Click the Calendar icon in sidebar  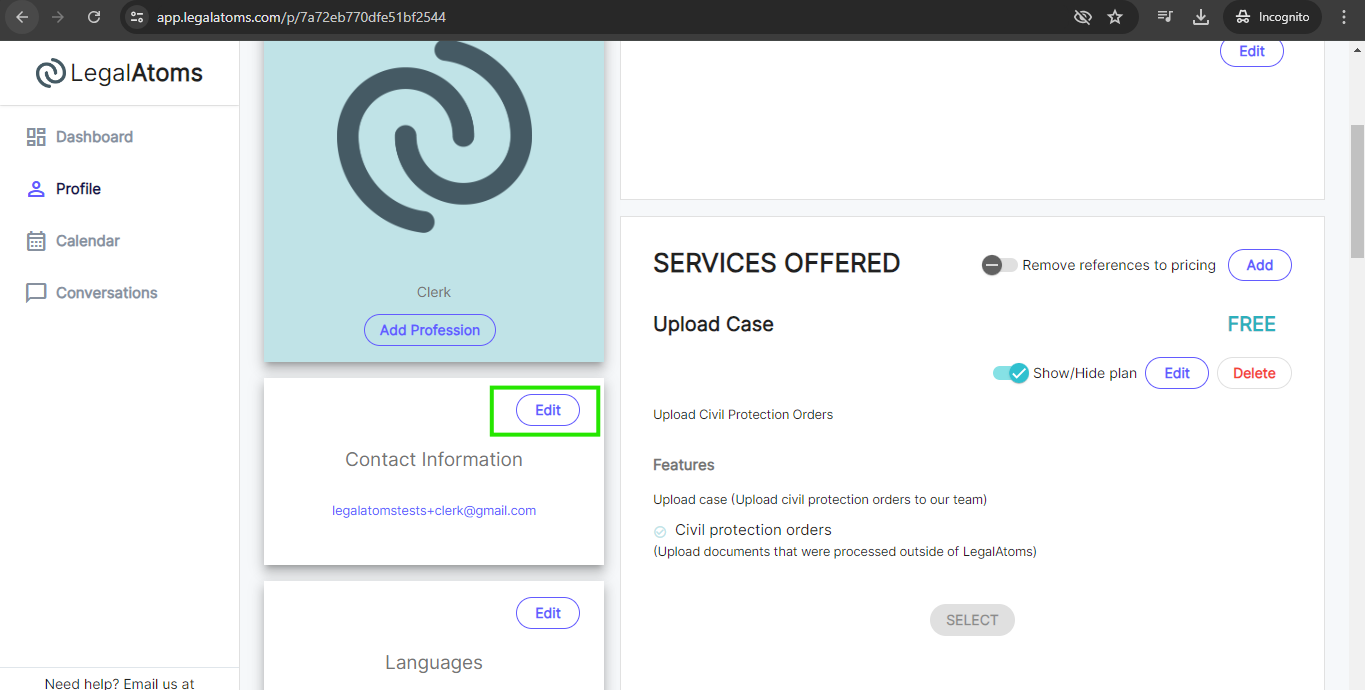click(36, 241)
